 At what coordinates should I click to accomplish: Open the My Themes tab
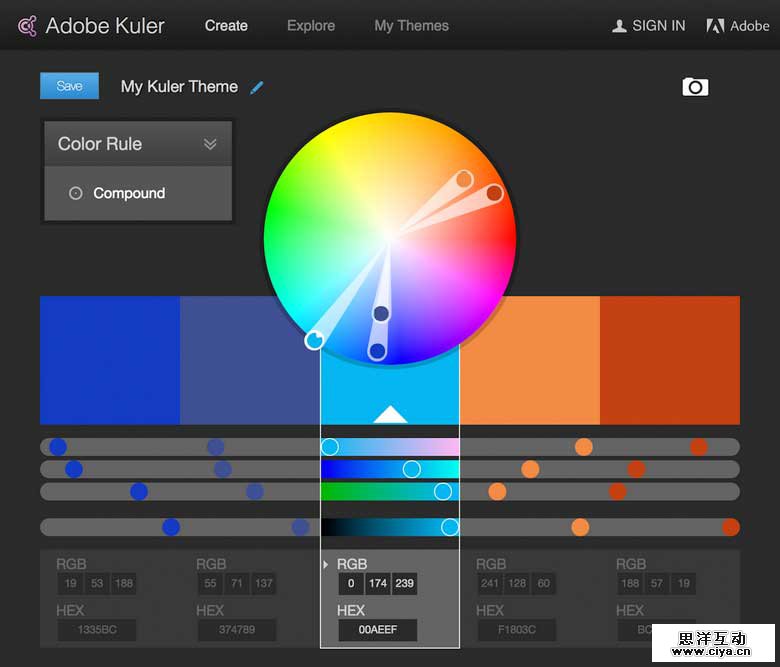pos(411,26)
